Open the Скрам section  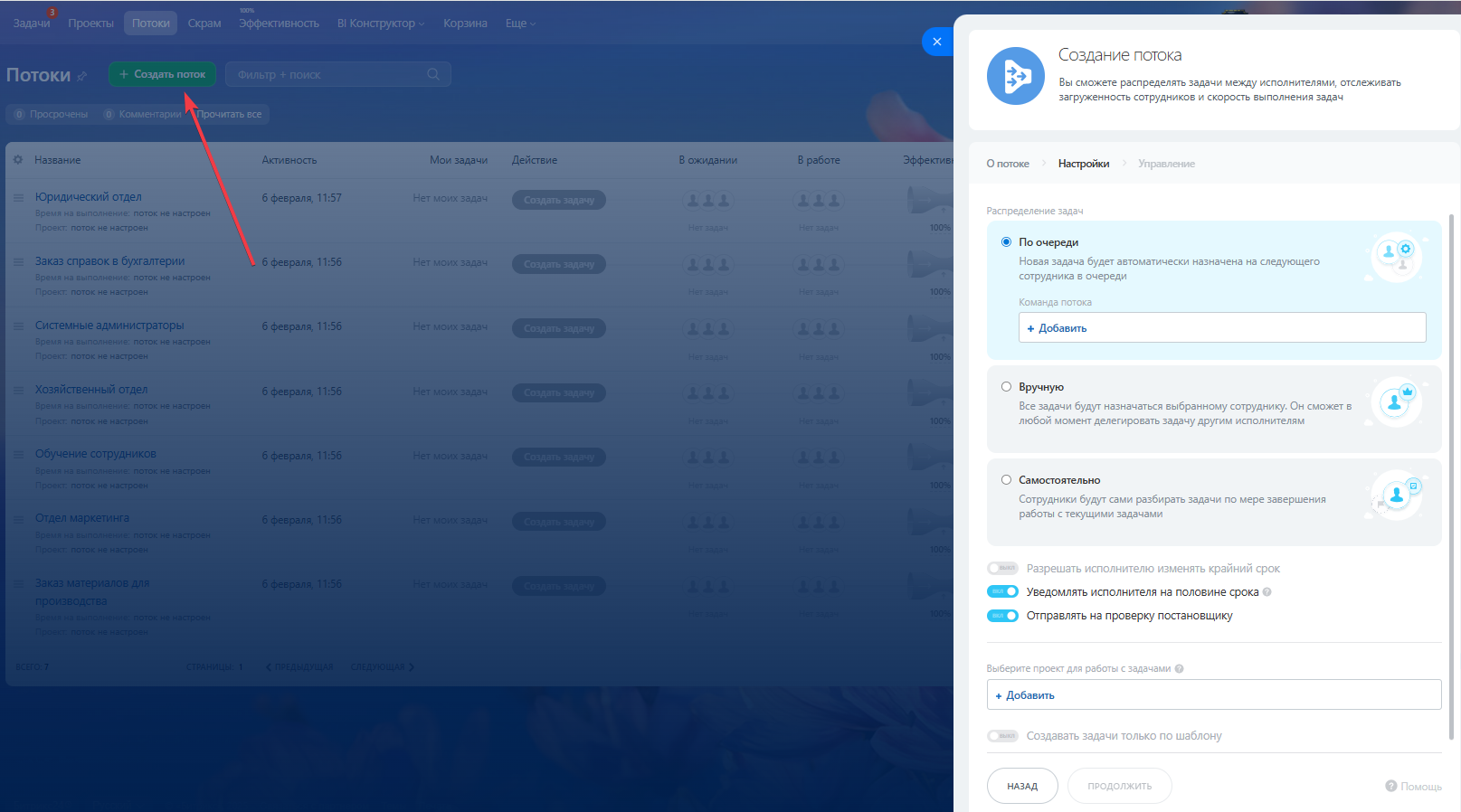(x=204, y=24)
